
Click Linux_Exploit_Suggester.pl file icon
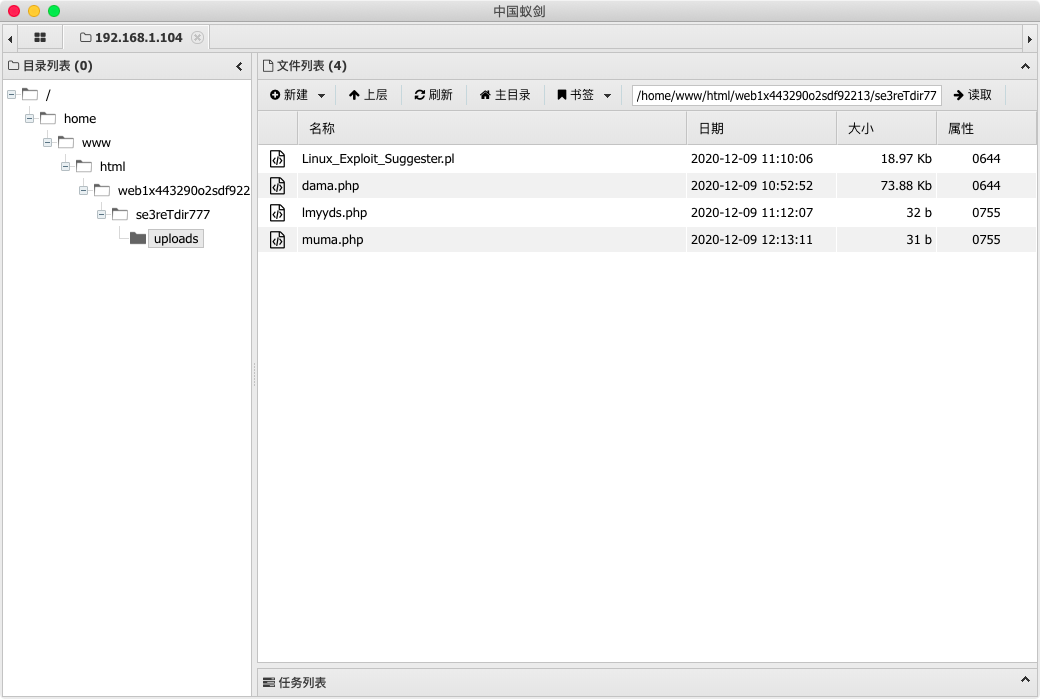click(x=278, y=159)
